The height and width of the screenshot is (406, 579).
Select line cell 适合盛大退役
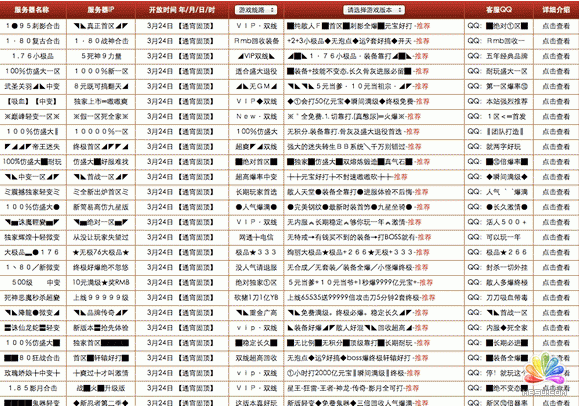(x=256, y=71)
